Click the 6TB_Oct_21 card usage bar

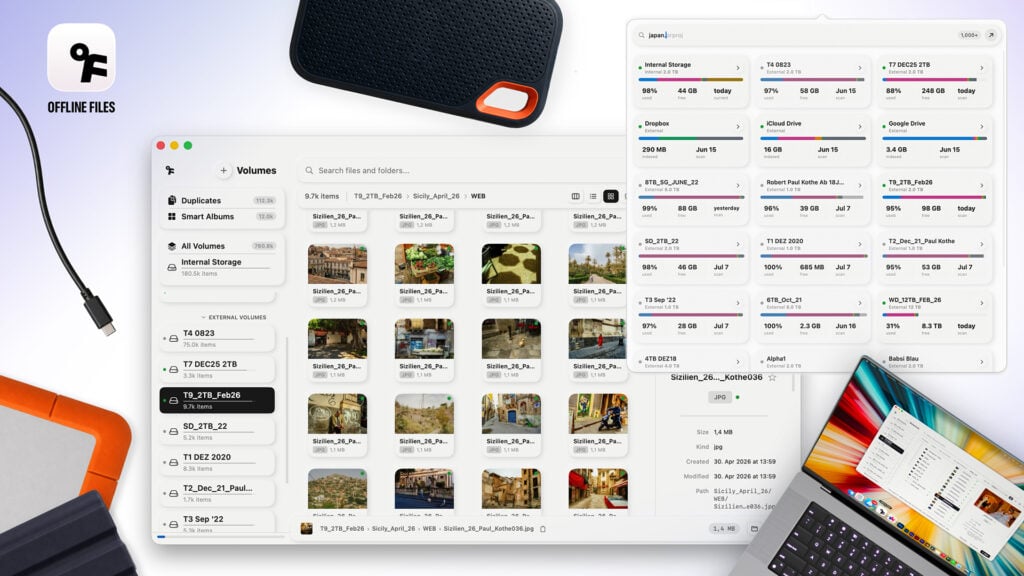tap(813, 315)
